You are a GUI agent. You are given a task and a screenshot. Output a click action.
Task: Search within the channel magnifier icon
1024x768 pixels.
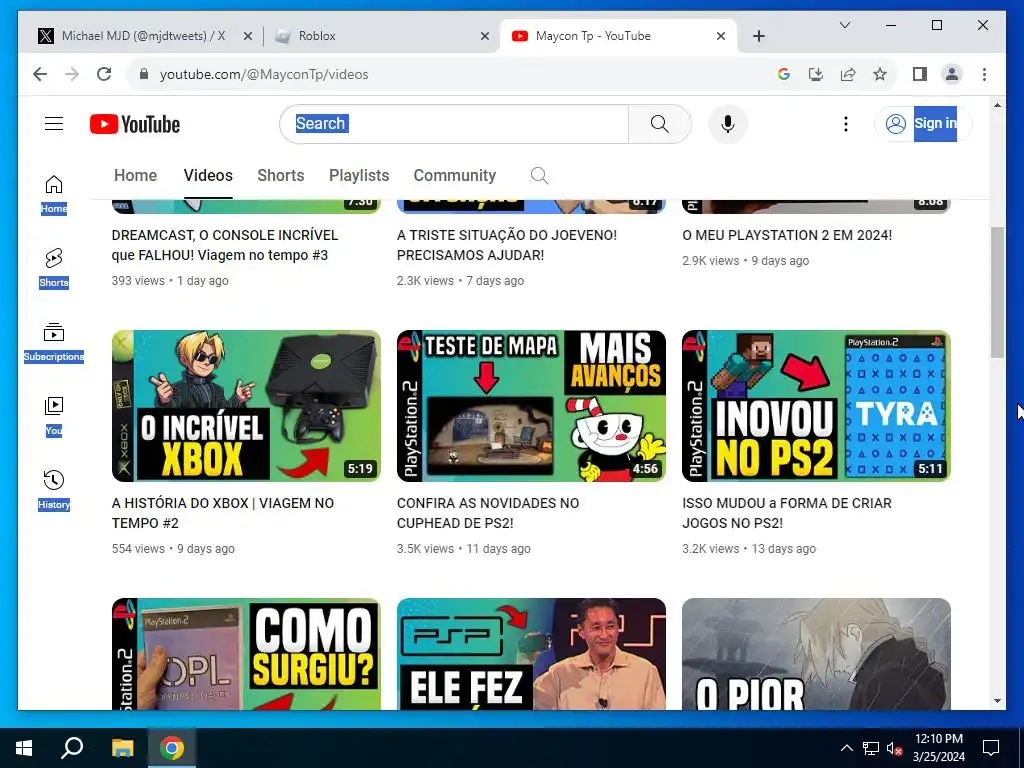539,175
